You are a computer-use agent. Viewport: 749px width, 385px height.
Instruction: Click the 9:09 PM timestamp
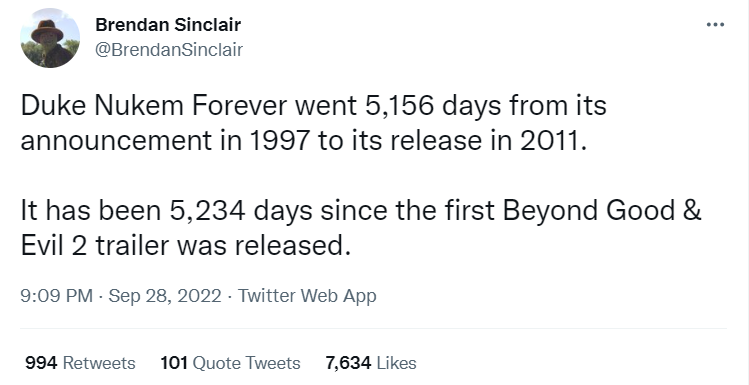pos(56,296)
